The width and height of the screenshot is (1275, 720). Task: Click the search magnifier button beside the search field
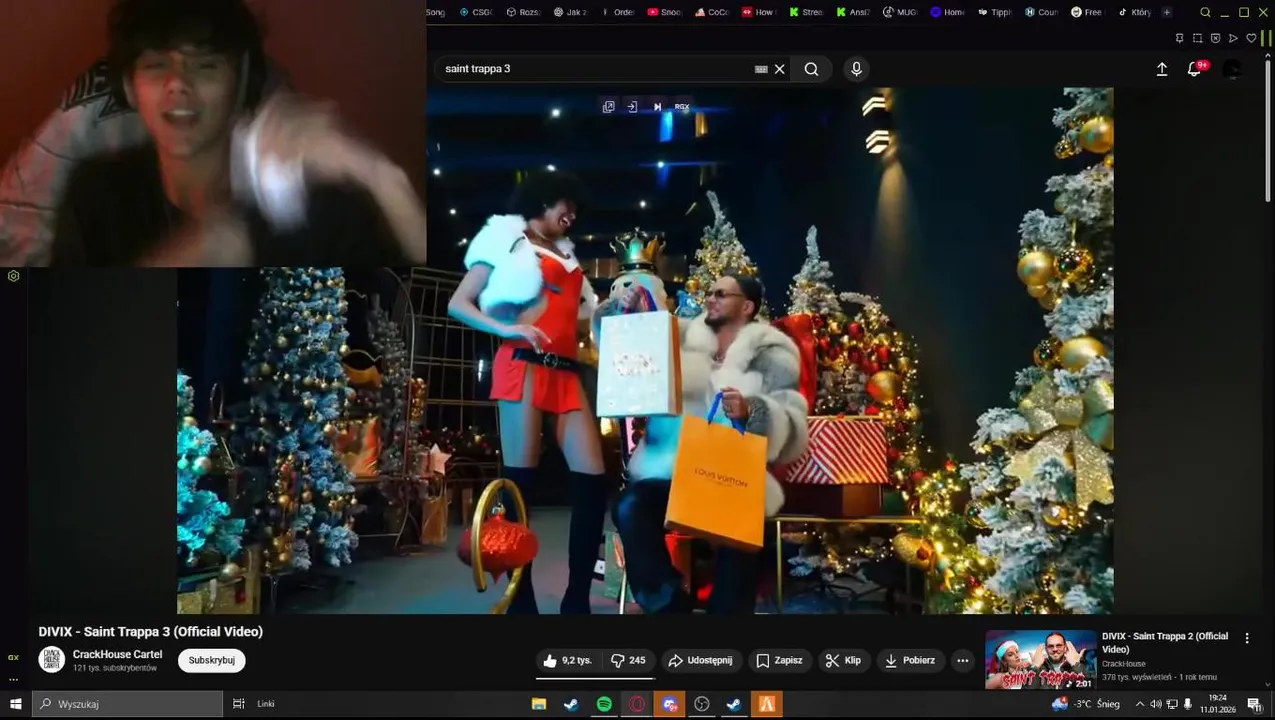811,69
